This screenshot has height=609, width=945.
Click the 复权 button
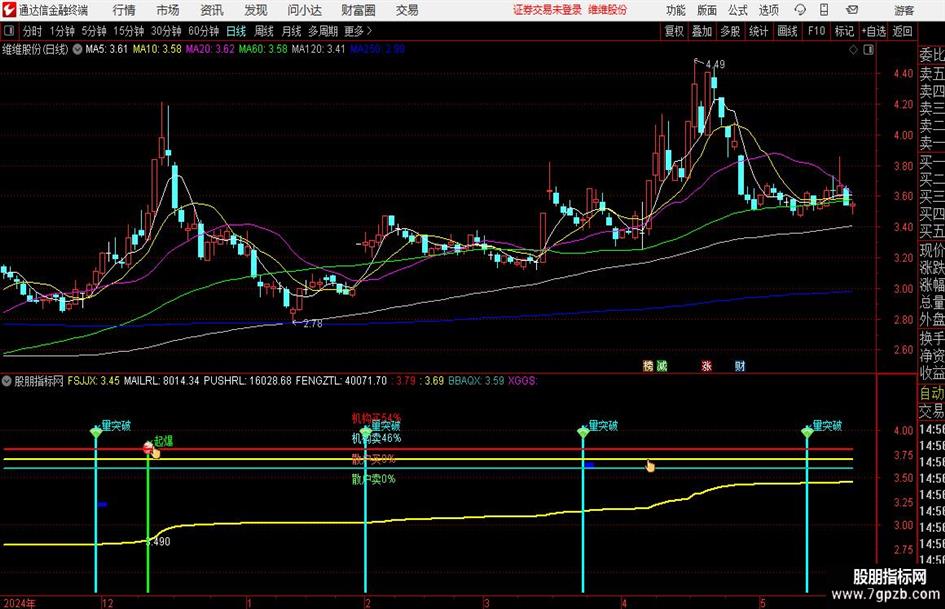[674, 31]
